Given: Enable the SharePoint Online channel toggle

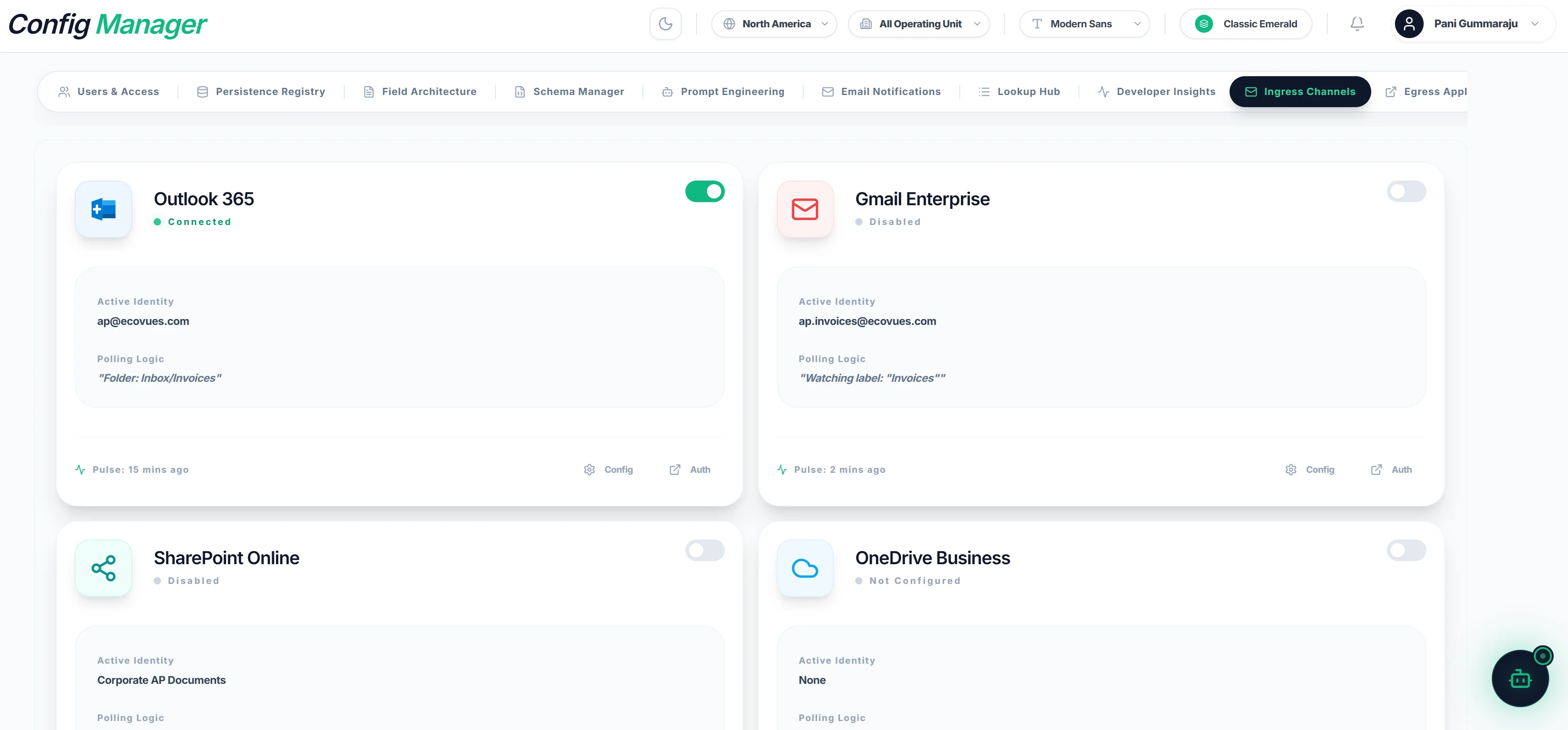Looking at the screenshot, I should point(705,551).
